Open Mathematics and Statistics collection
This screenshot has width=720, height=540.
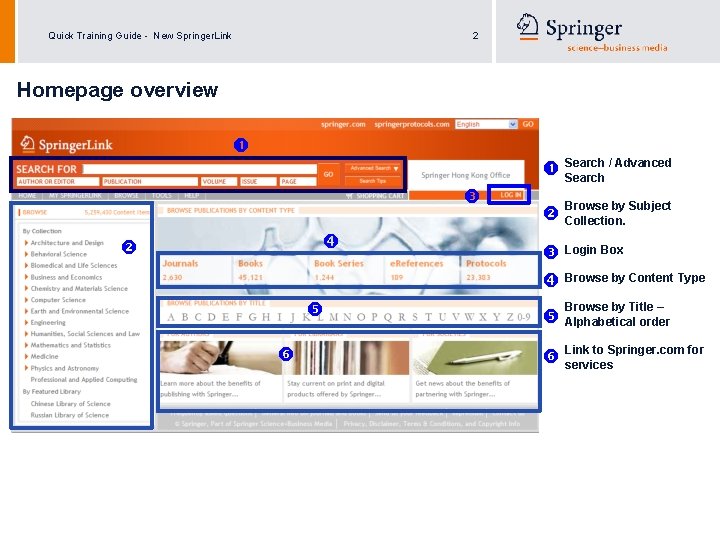[x=70, y=345]
